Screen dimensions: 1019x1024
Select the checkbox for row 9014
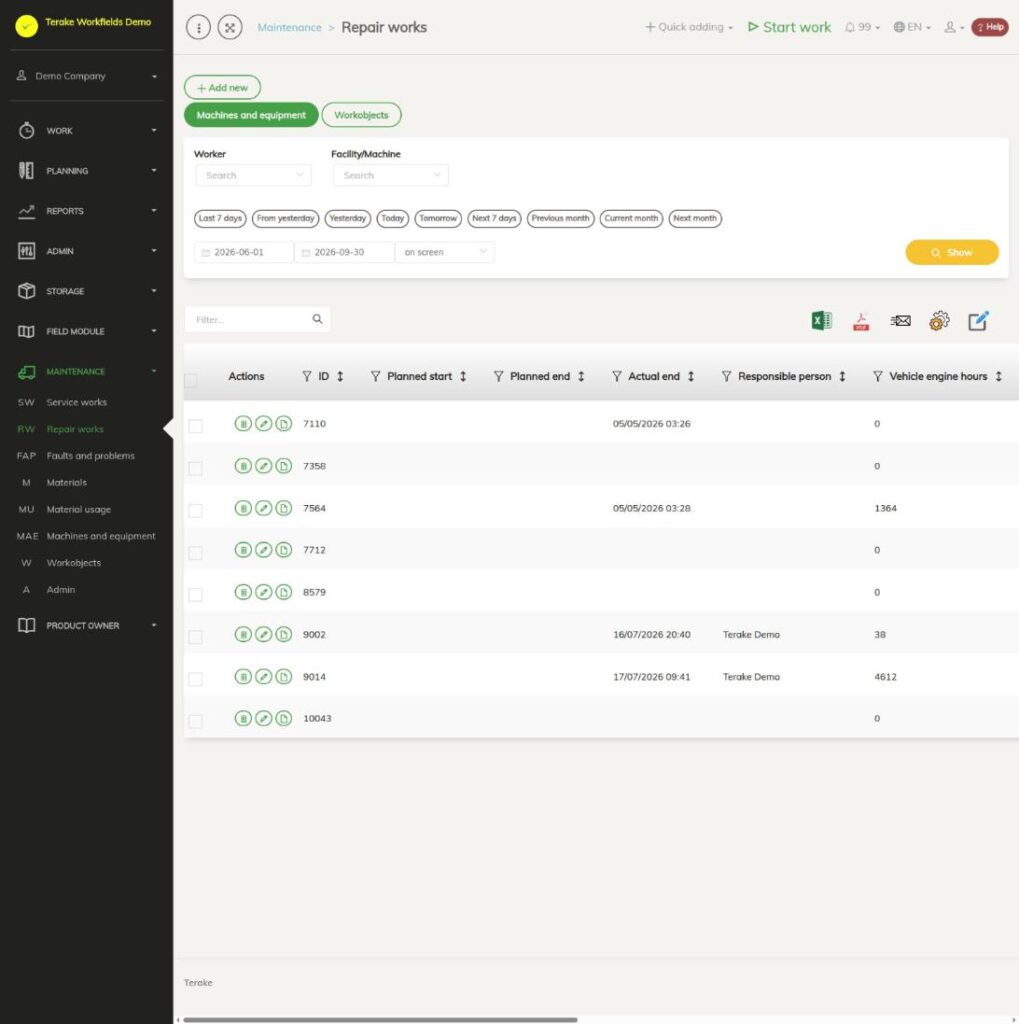195,679
